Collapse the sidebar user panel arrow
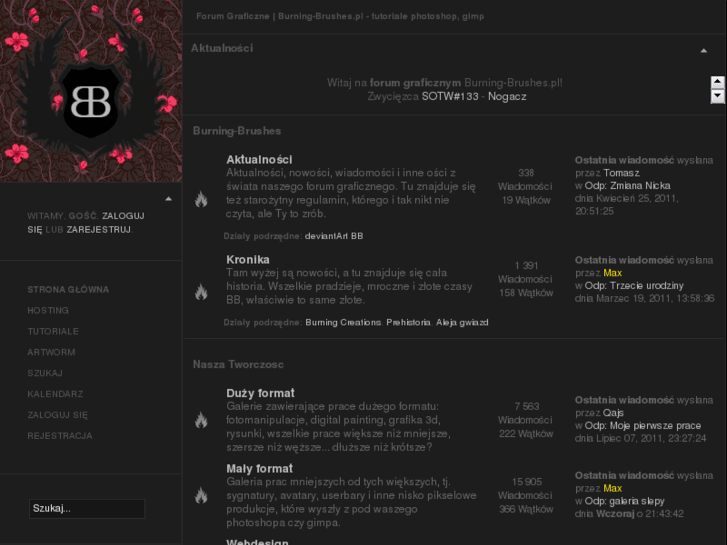Viewport: 727px width, 545px height. pyautogui.click(x=169, y=199)
